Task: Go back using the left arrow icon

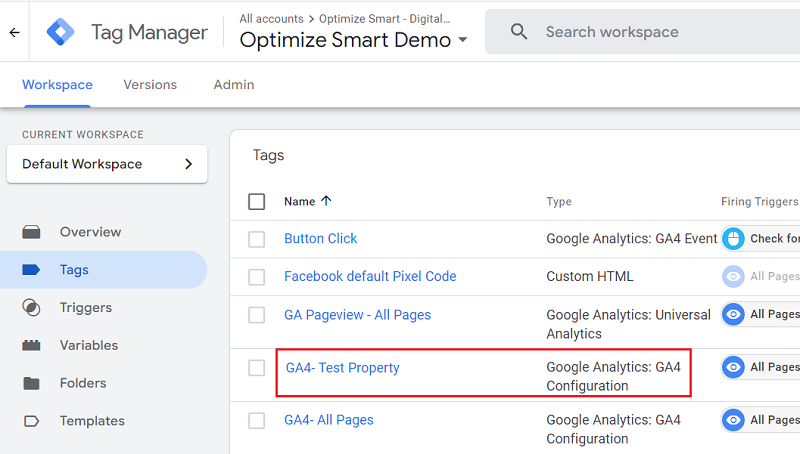Action: pyautogui.click(x=14, y=33)
